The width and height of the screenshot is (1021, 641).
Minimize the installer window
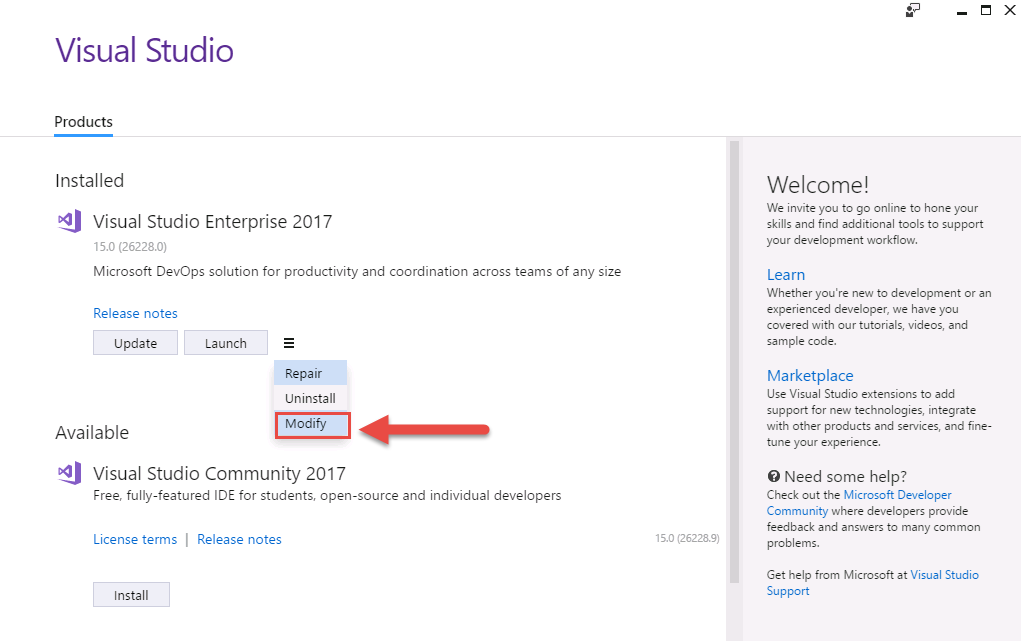(x=962, y=11)
